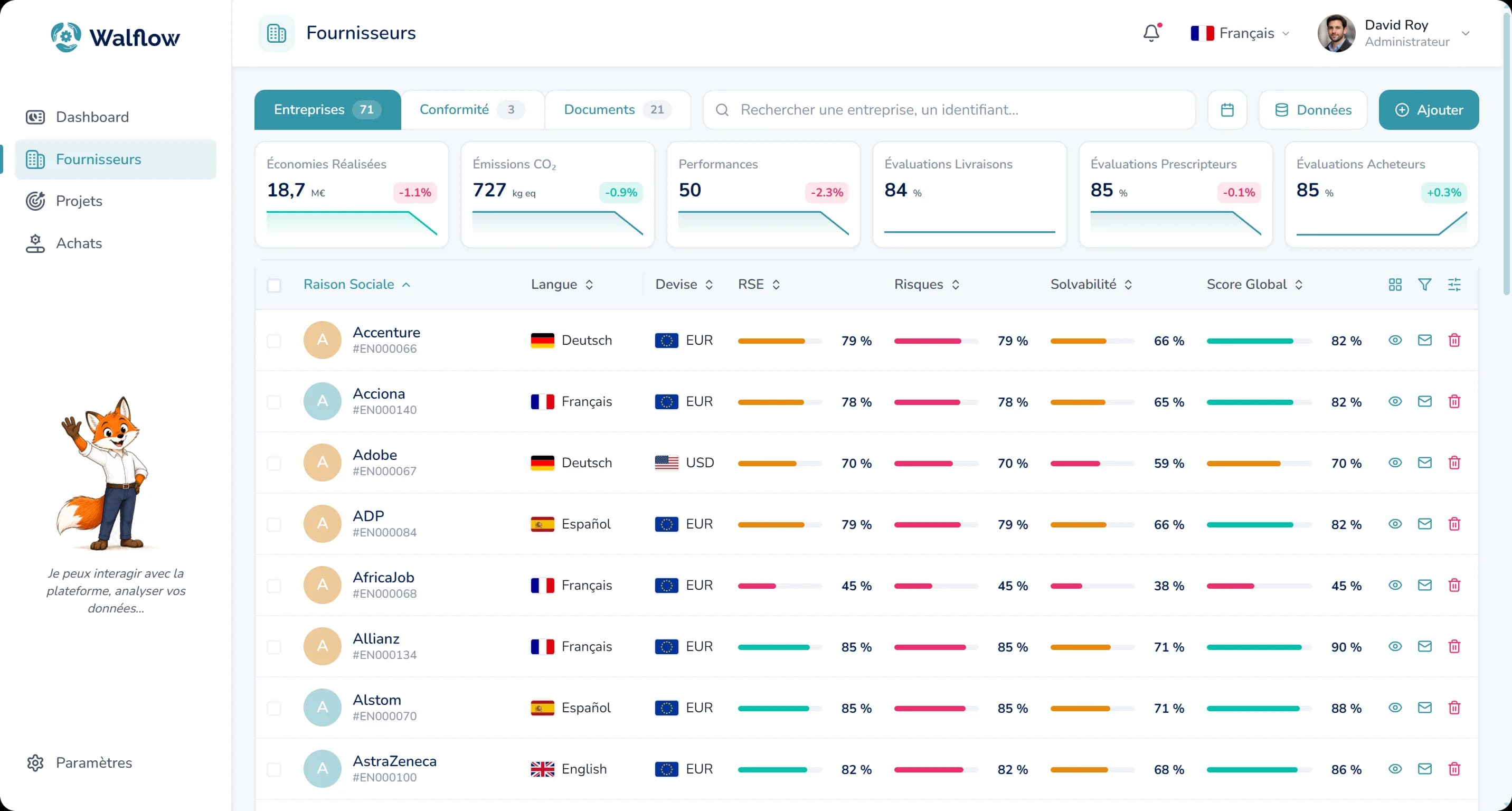Sort by Solvabilité column

[x=1091, y=285]
